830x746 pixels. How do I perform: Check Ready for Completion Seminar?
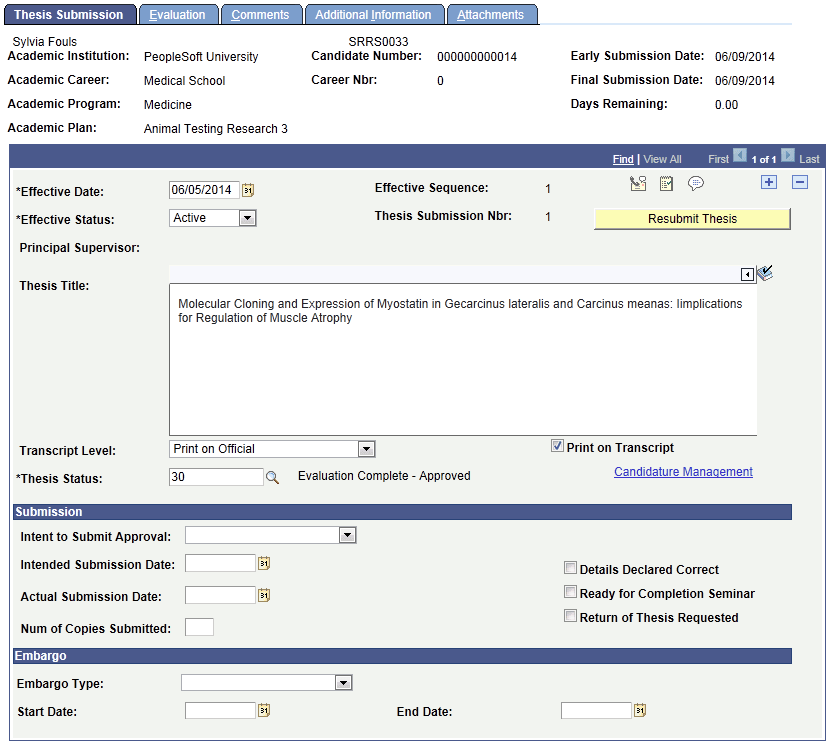570,592
